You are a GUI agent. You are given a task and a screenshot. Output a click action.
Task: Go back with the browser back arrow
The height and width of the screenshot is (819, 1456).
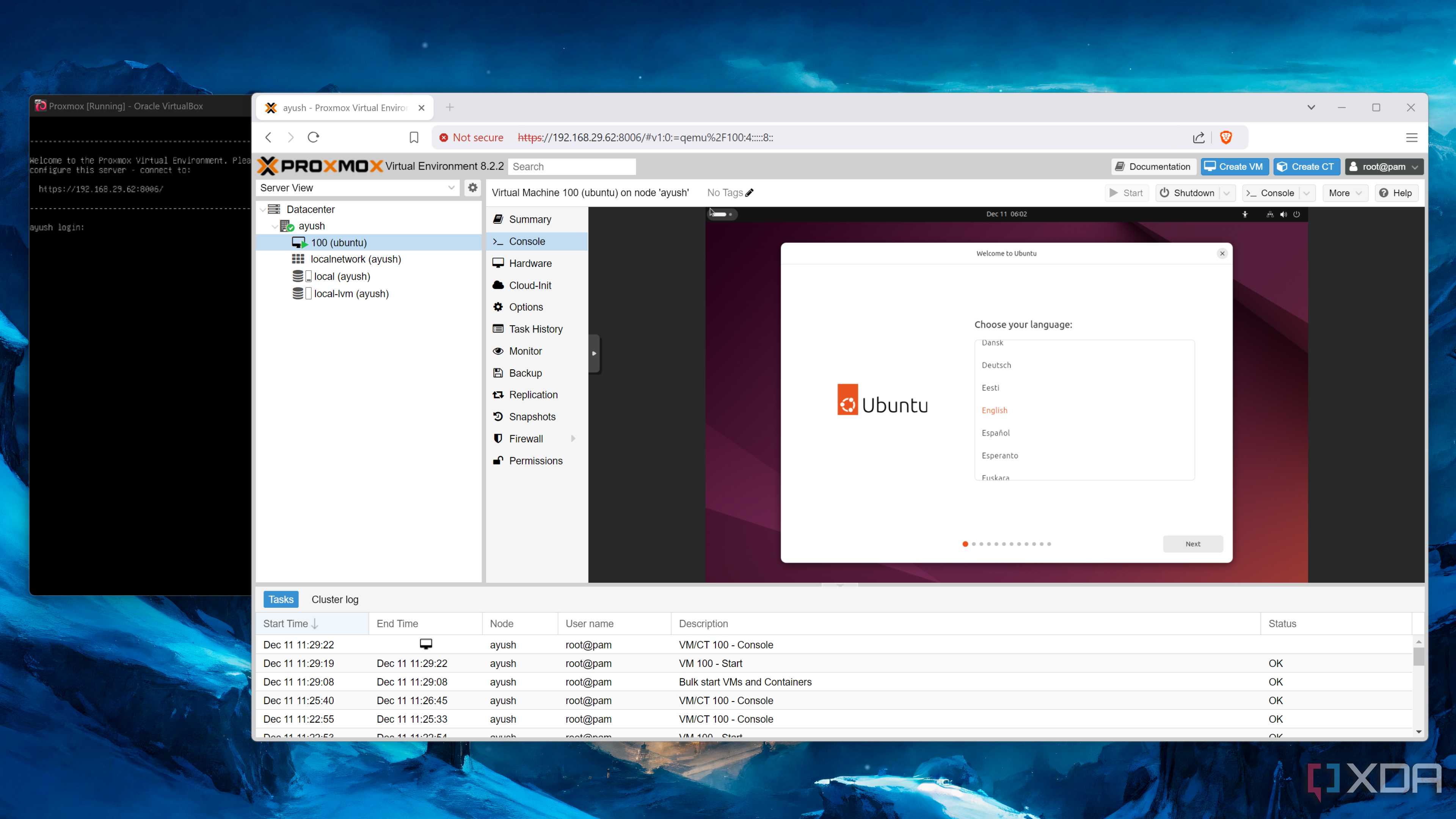pyautogui.click(x=269, y=137)
